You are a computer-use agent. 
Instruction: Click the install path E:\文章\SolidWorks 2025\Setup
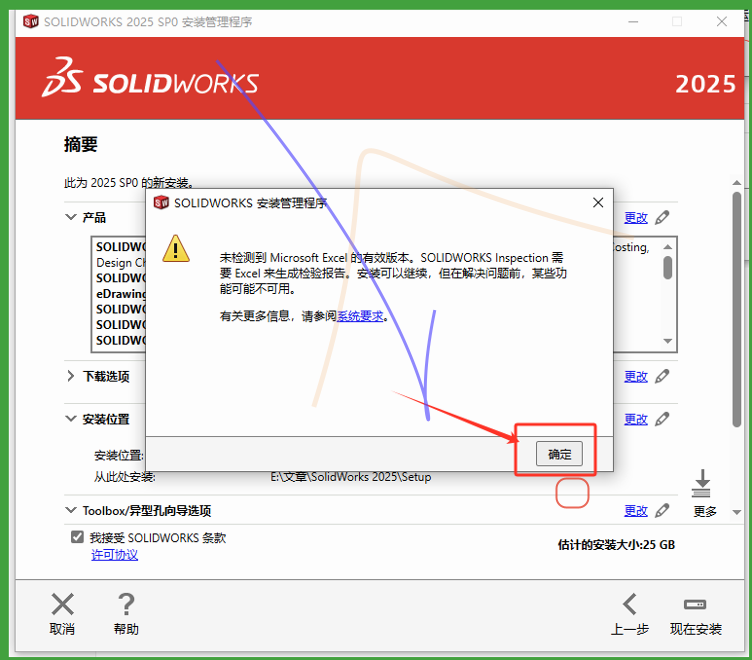351,477
